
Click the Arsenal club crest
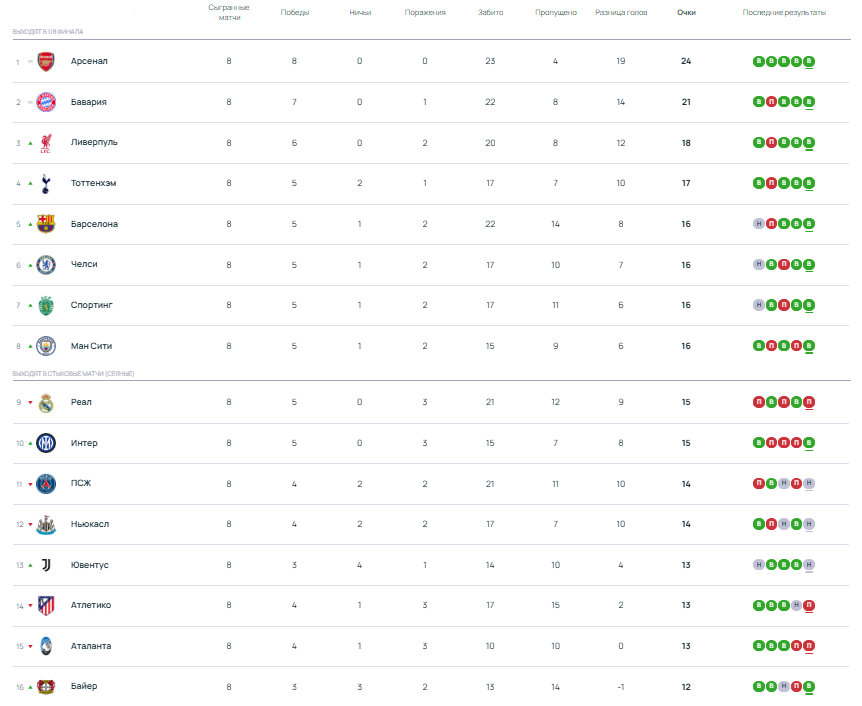pyautogui.click(x=46, y=61)
